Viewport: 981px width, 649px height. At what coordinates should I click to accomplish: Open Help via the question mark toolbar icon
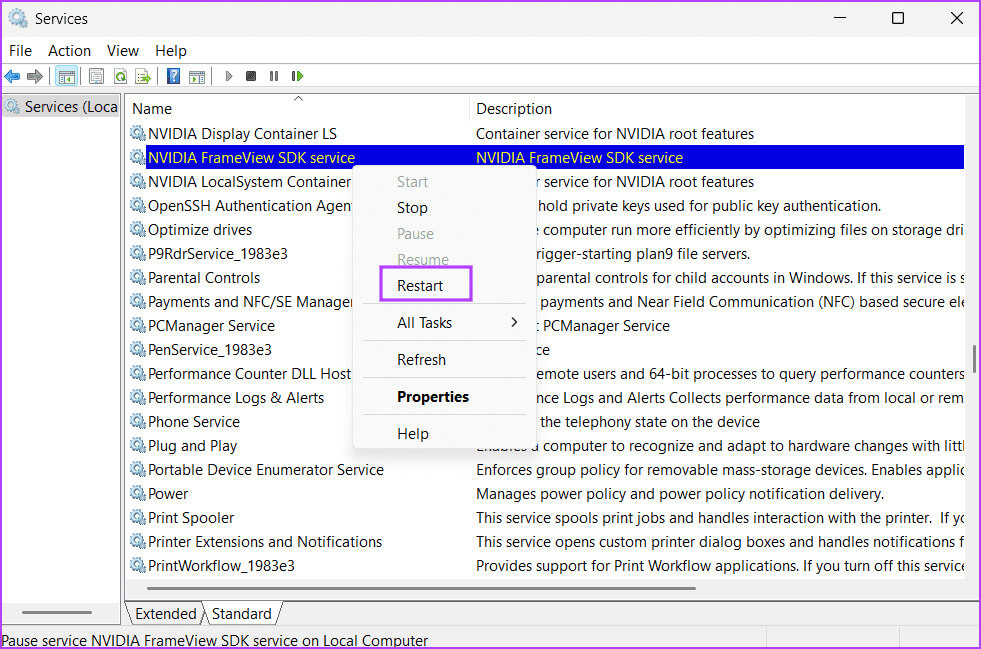tap(173, 76)
